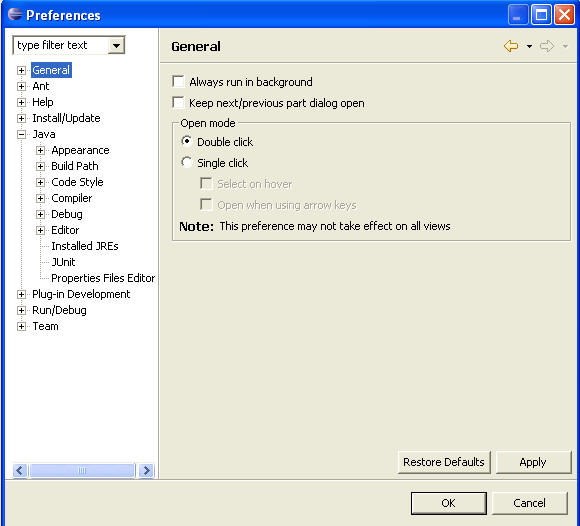Click the Apply button
The image size is (580, 526).
(x=533, y=462)
